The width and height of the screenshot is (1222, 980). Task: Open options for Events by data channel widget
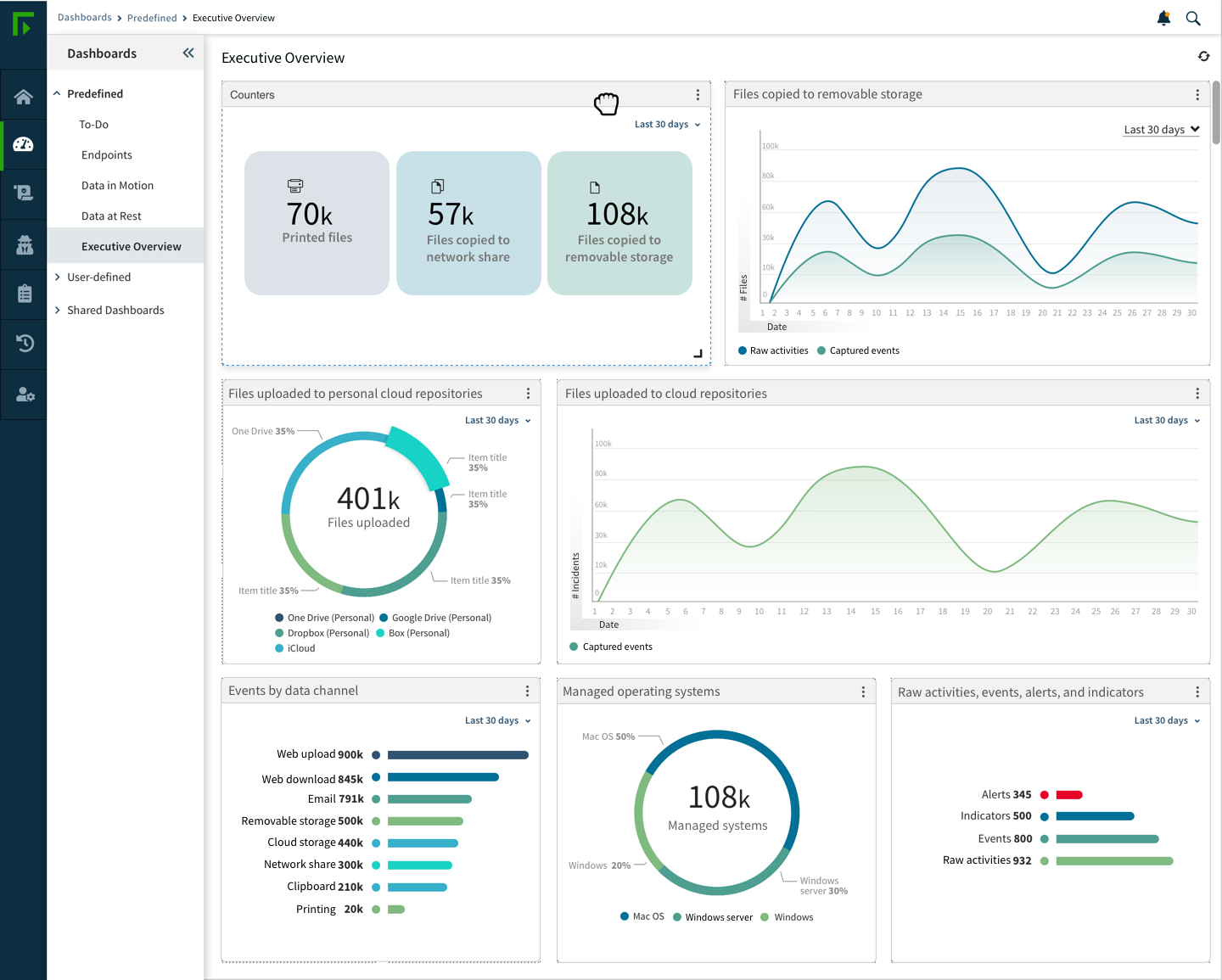[527, 692]
